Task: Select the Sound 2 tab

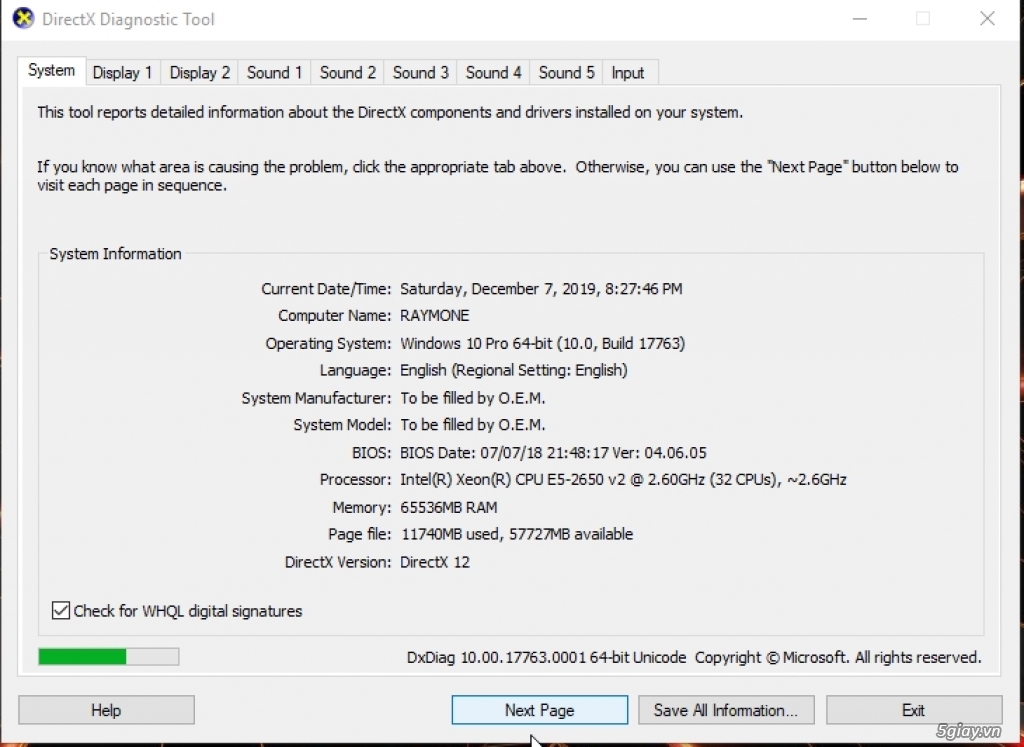Action: click(347, 72)
